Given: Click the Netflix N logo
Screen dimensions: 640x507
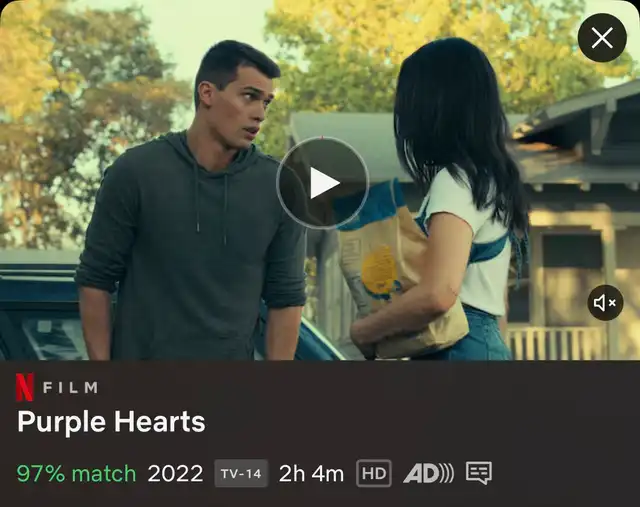Looking at the screenshot, I should (x=24, y=387).
